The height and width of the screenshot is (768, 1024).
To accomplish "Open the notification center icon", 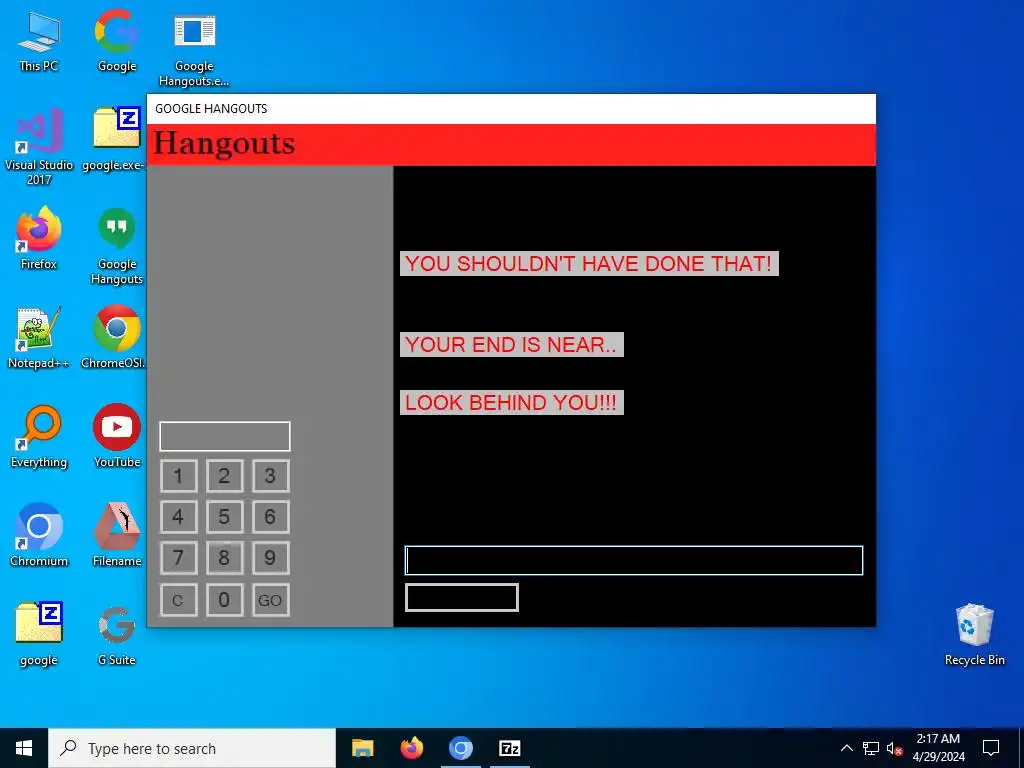I will (991, 748).
